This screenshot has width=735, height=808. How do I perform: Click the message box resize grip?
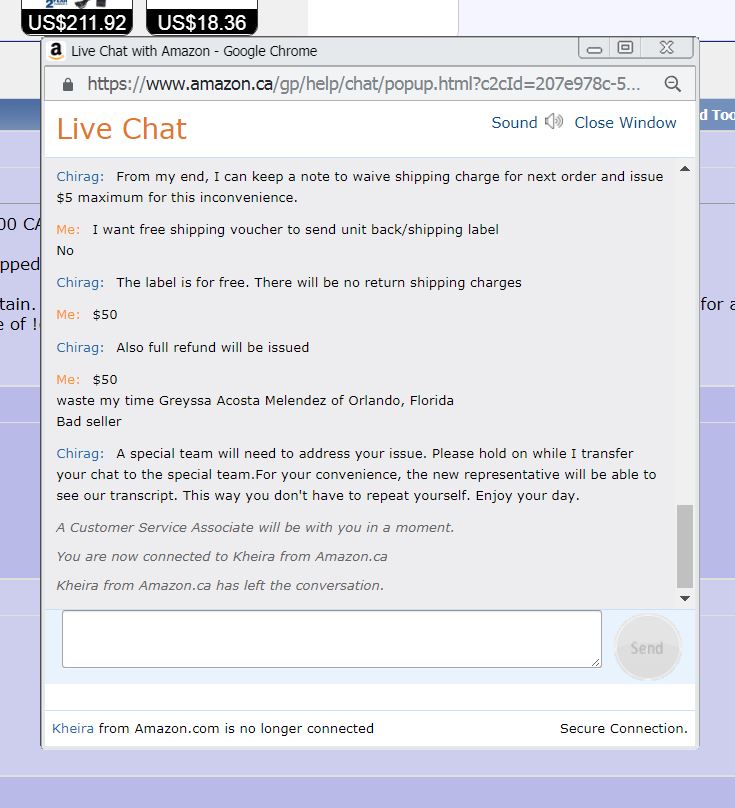pyautogui.click(x=596, y=662)
